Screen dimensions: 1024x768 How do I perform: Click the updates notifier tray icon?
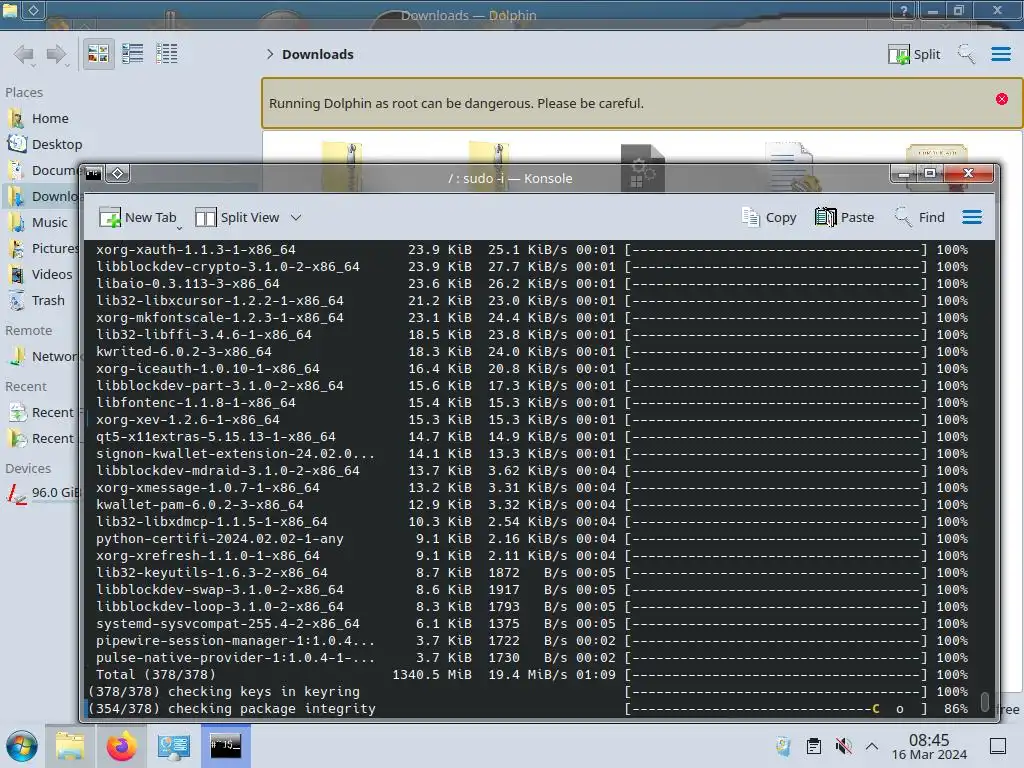(x=783, y=746)
